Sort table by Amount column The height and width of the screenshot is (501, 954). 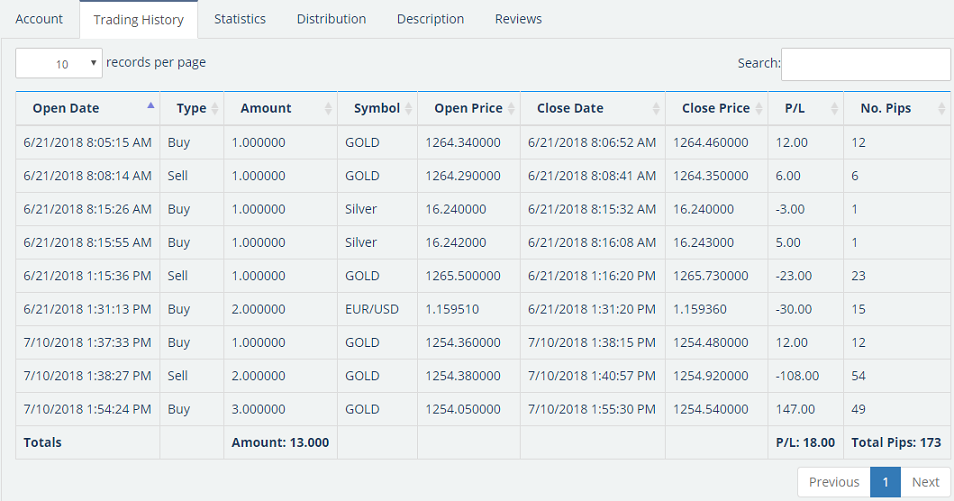[280, 108]
